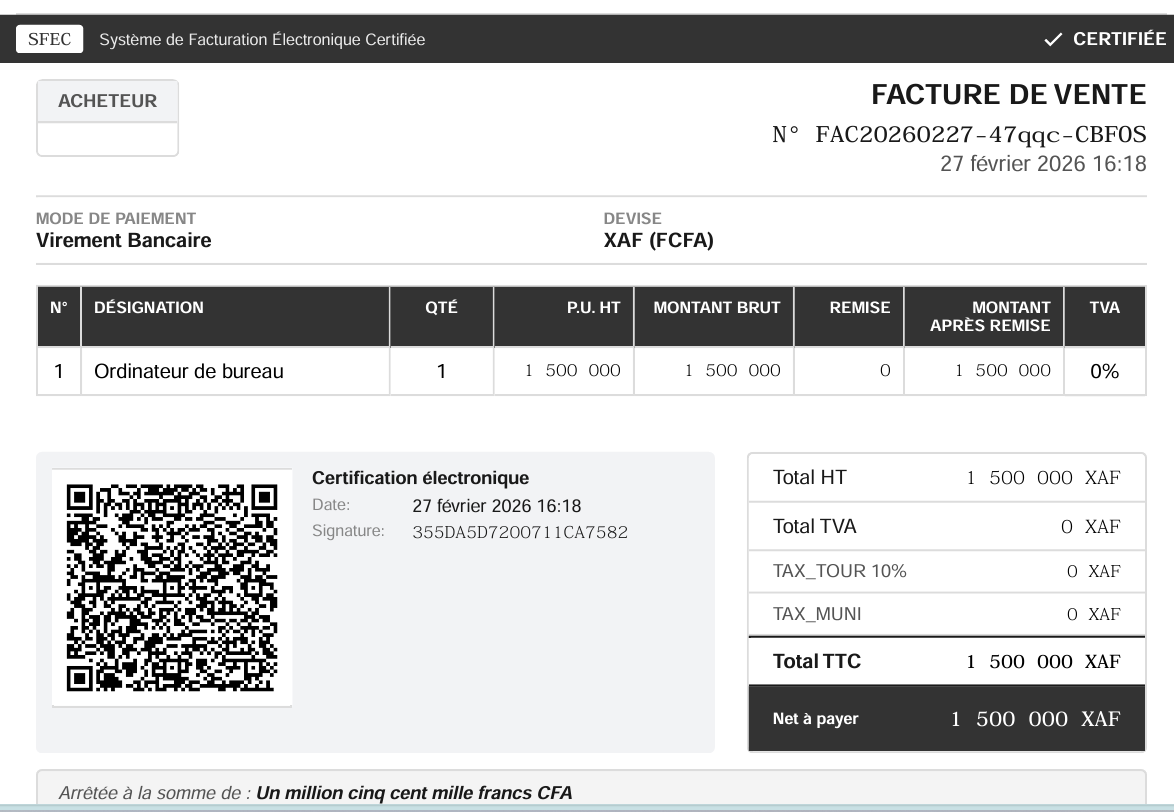Screen dimensions: 1174x812
Task: Click the ACHETEUR section header
Action: 107,101
